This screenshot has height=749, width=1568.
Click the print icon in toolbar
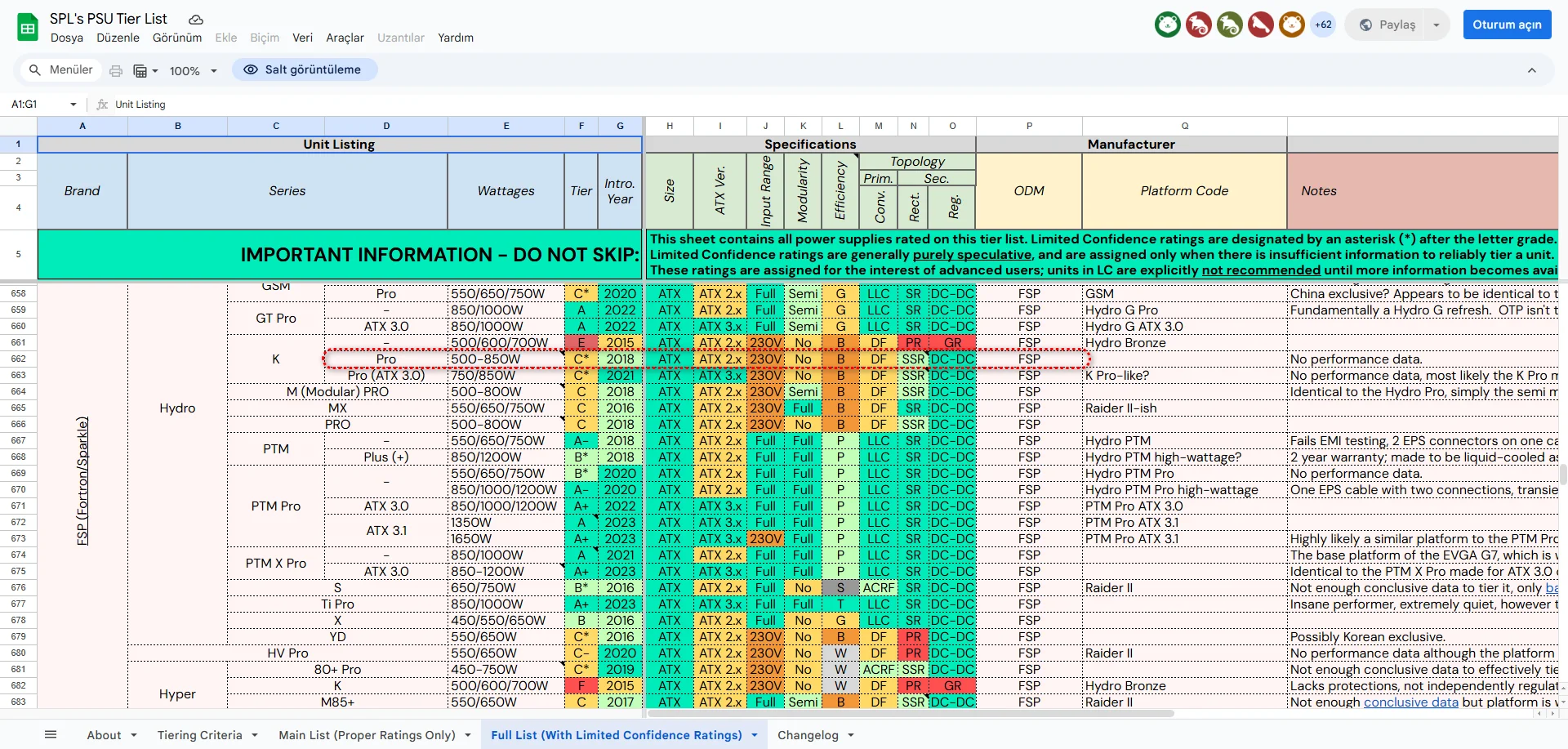[x=116, y=71]
